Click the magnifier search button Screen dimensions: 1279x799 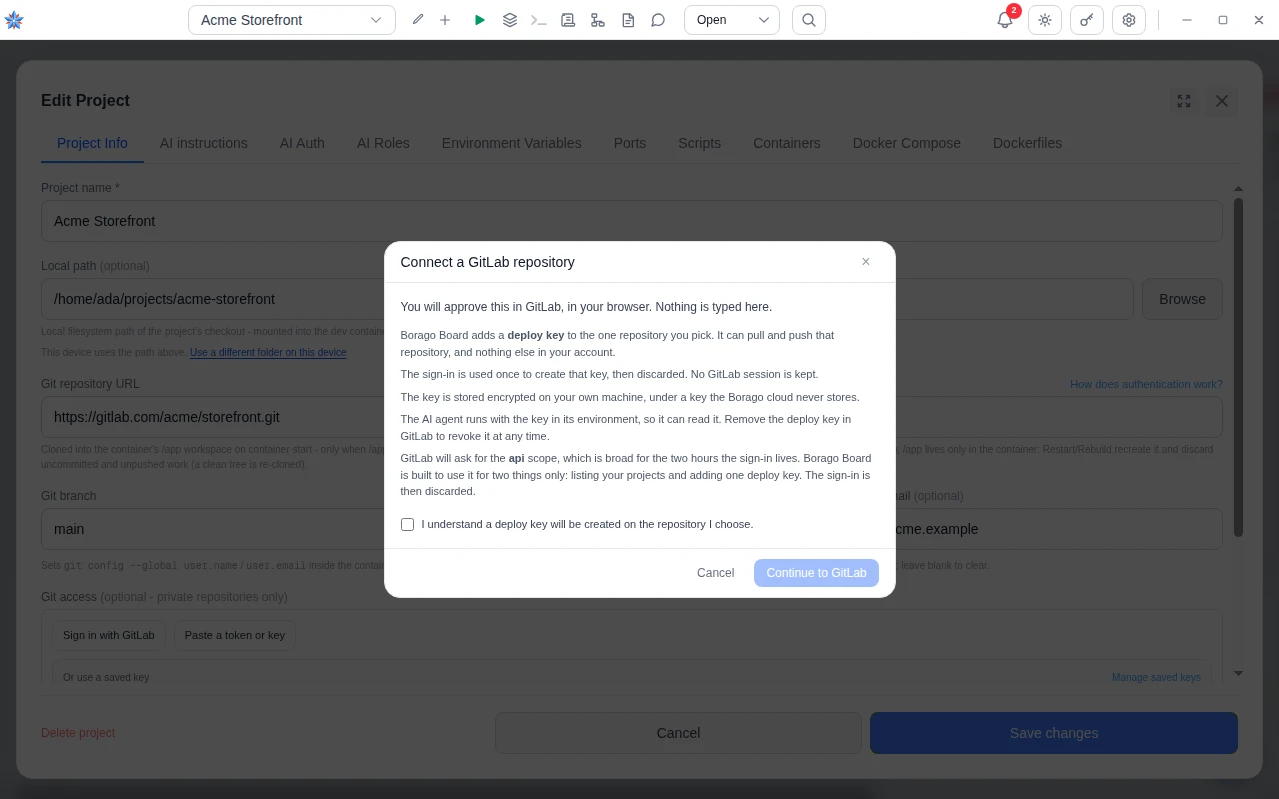pyautogui.click(x=809, y=20)
